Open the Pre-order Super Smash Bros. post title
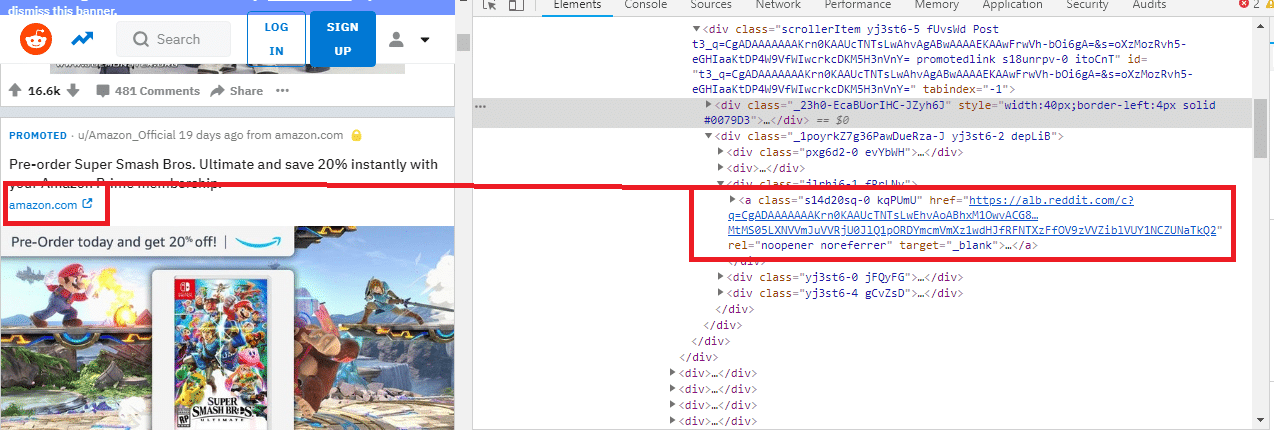 pyautogui.click(x=224, y=174)
